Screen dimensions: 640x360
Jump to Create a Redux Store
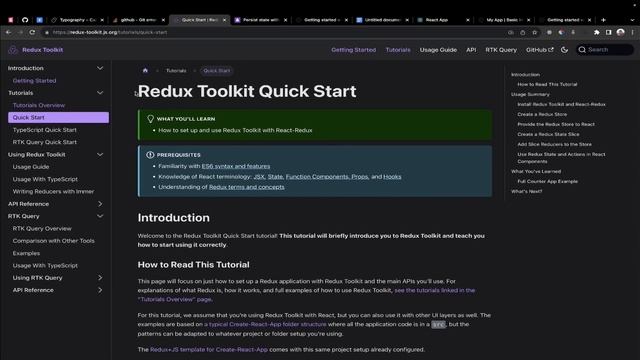tap(542, 114)
